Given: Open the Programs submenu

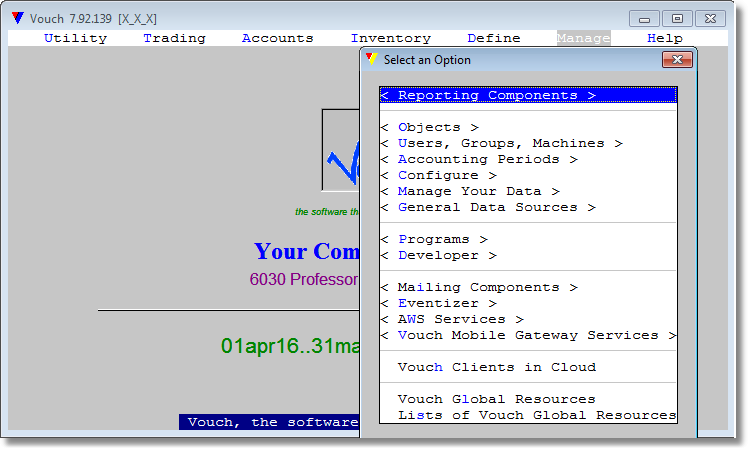Looking at the screenshot, I should point(528,239).
